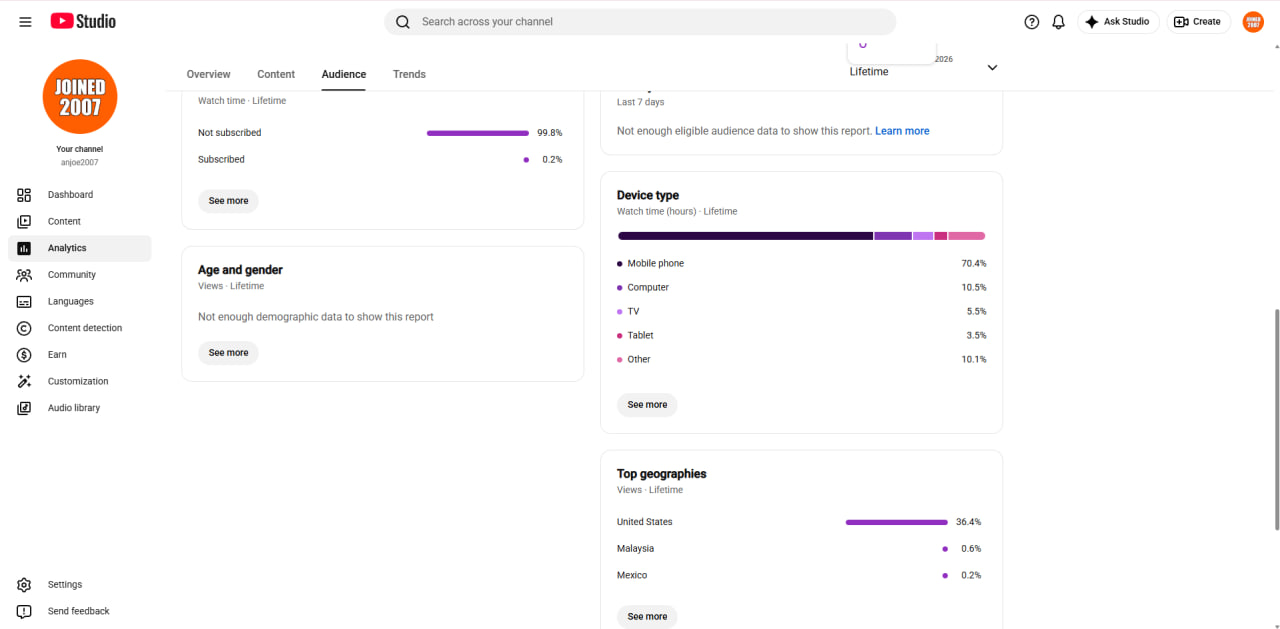Switch to the analytics Content tab
Image resolution: width=1280 pixels, height=629 pixels.
[276, 74]
